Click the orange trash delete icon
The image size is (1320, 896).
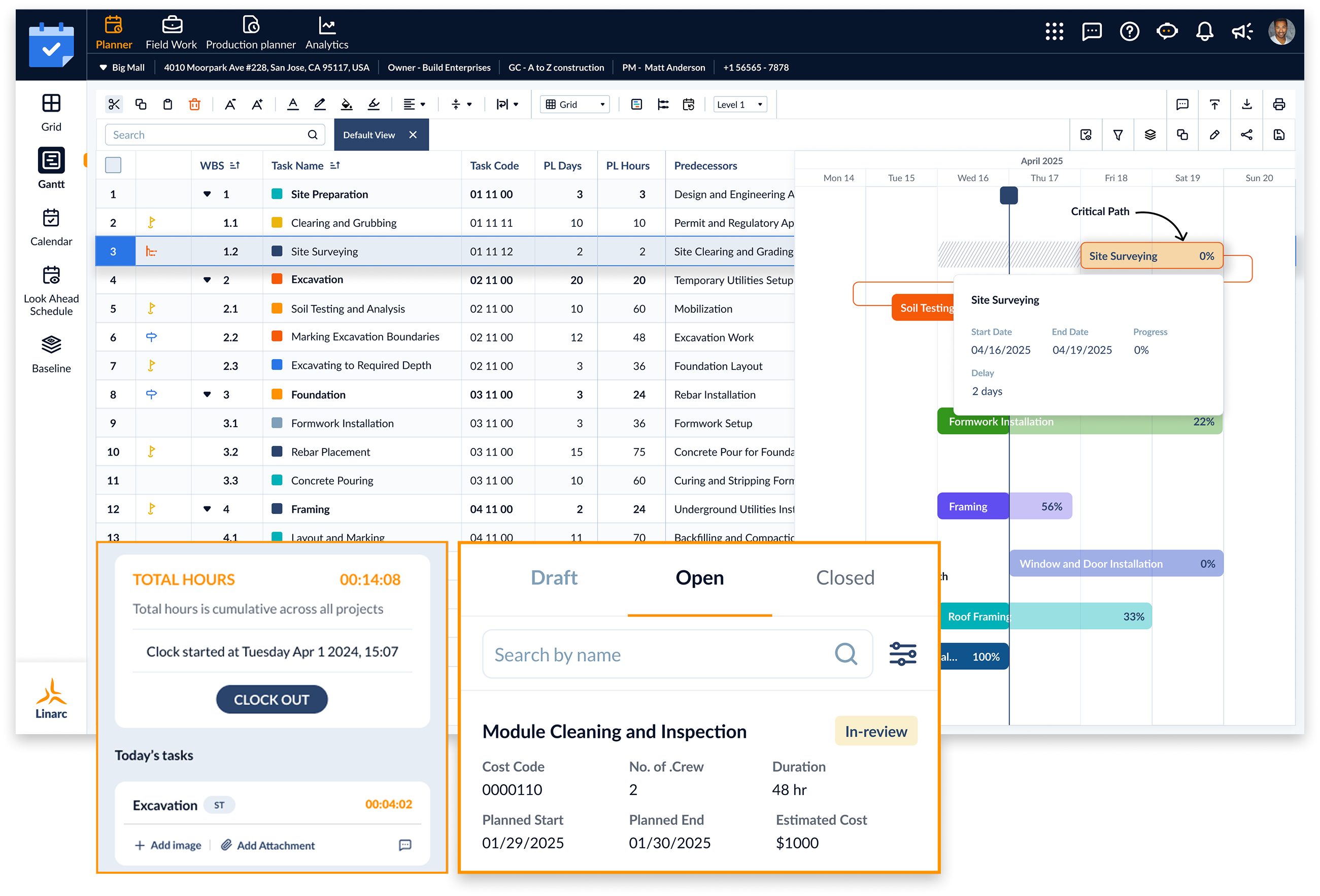[x=194, y=104]
